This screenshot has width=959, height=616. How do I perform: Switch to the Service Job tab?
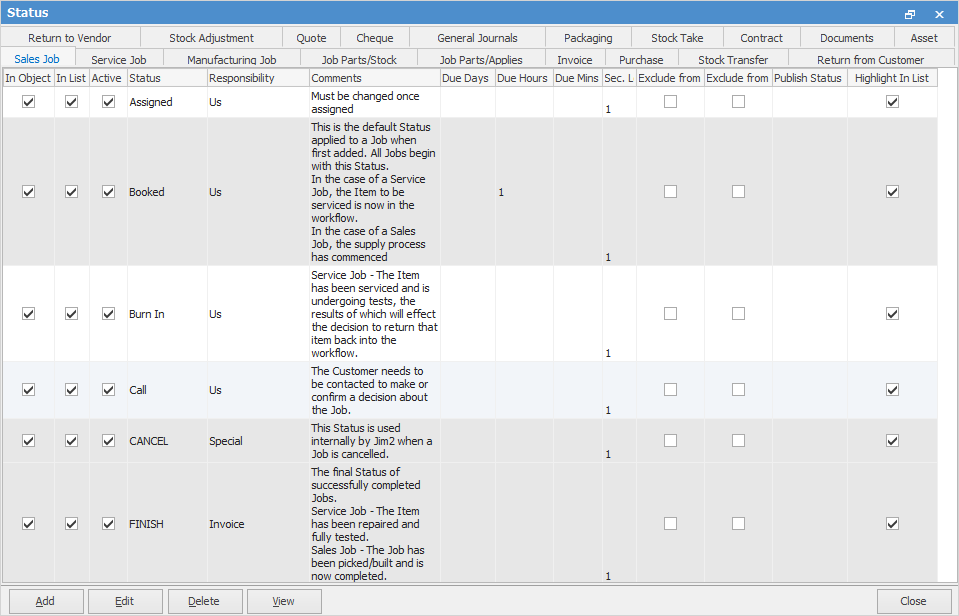[119, 59]
